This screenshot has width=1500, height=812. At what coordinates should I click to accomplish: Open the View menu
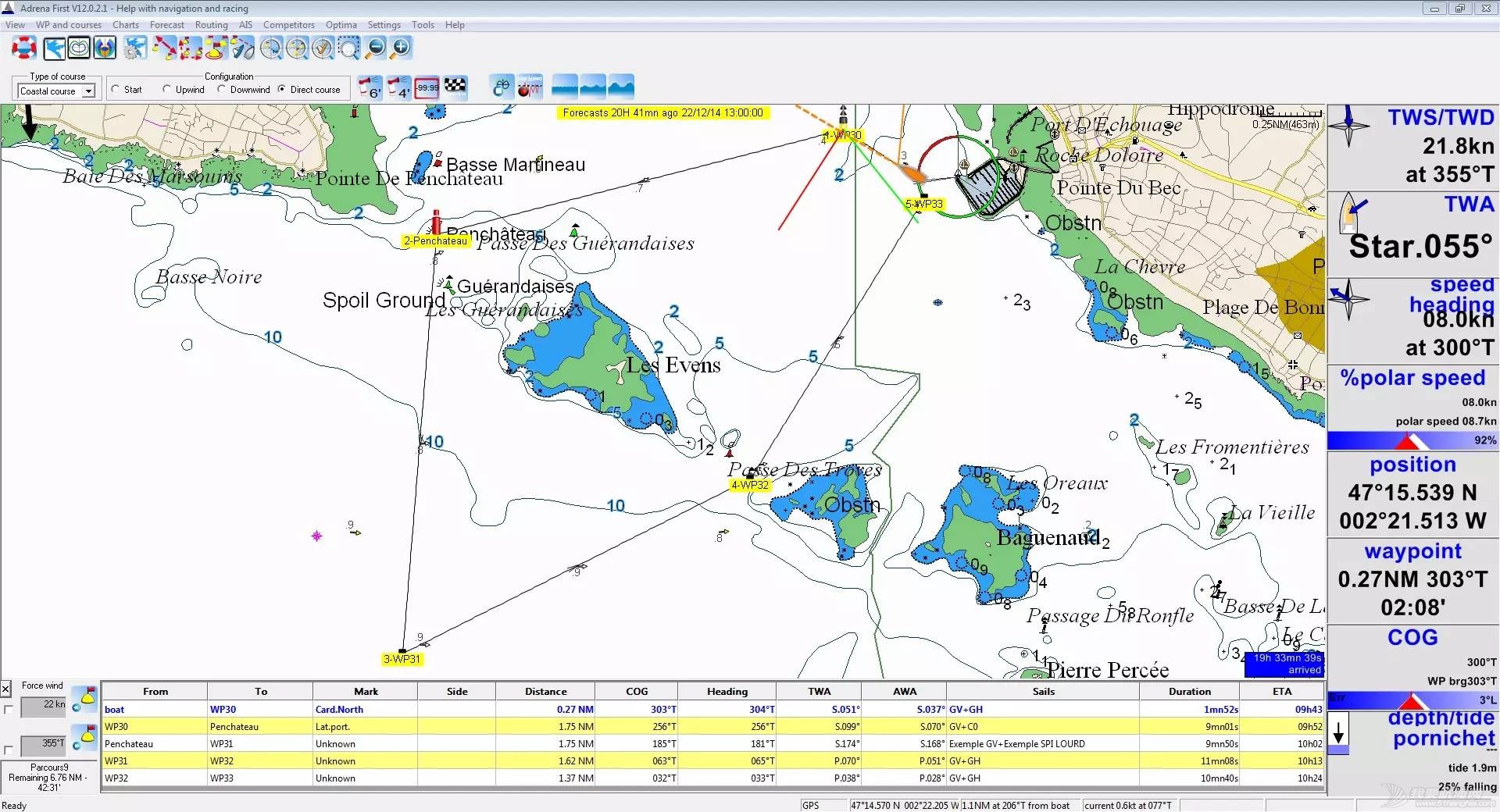15,25
